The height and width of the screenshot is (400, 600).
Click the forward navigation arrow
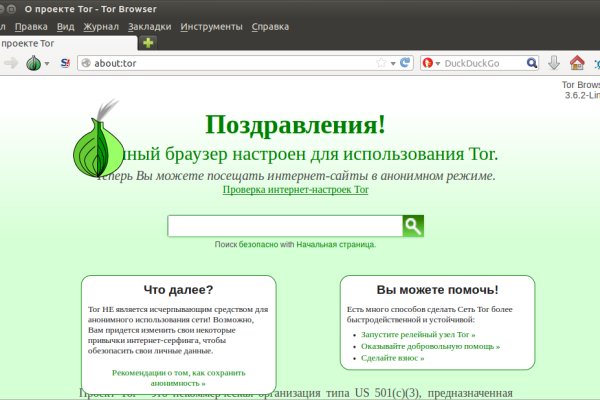coord(11,63)
